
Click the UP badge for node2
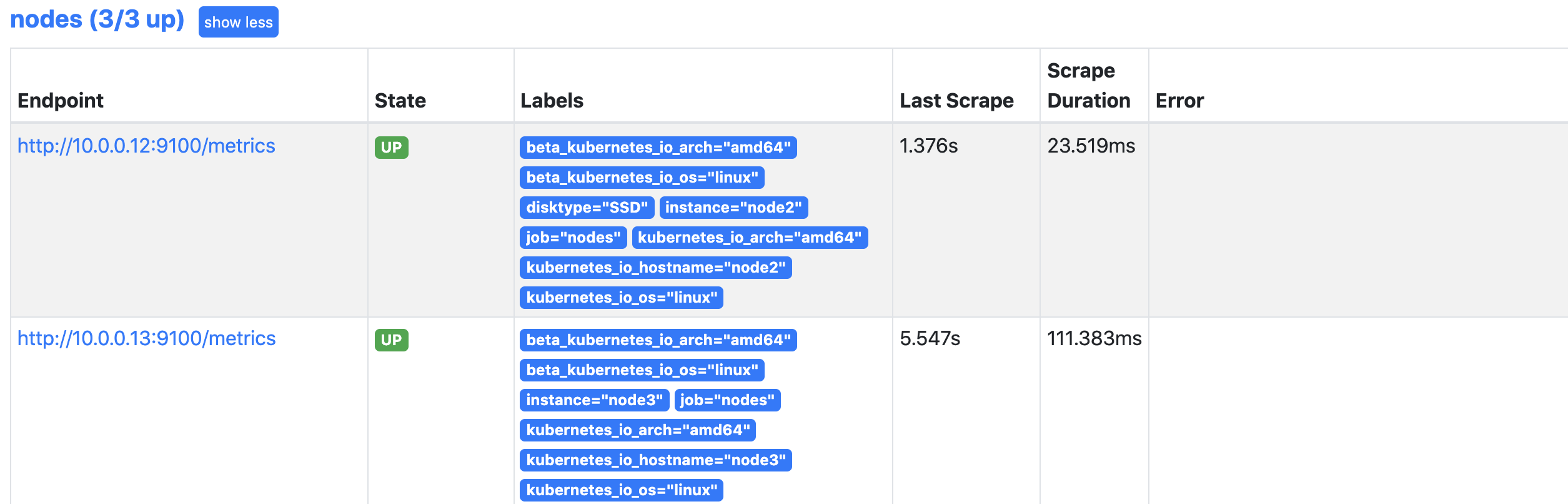tap(391, 148)
